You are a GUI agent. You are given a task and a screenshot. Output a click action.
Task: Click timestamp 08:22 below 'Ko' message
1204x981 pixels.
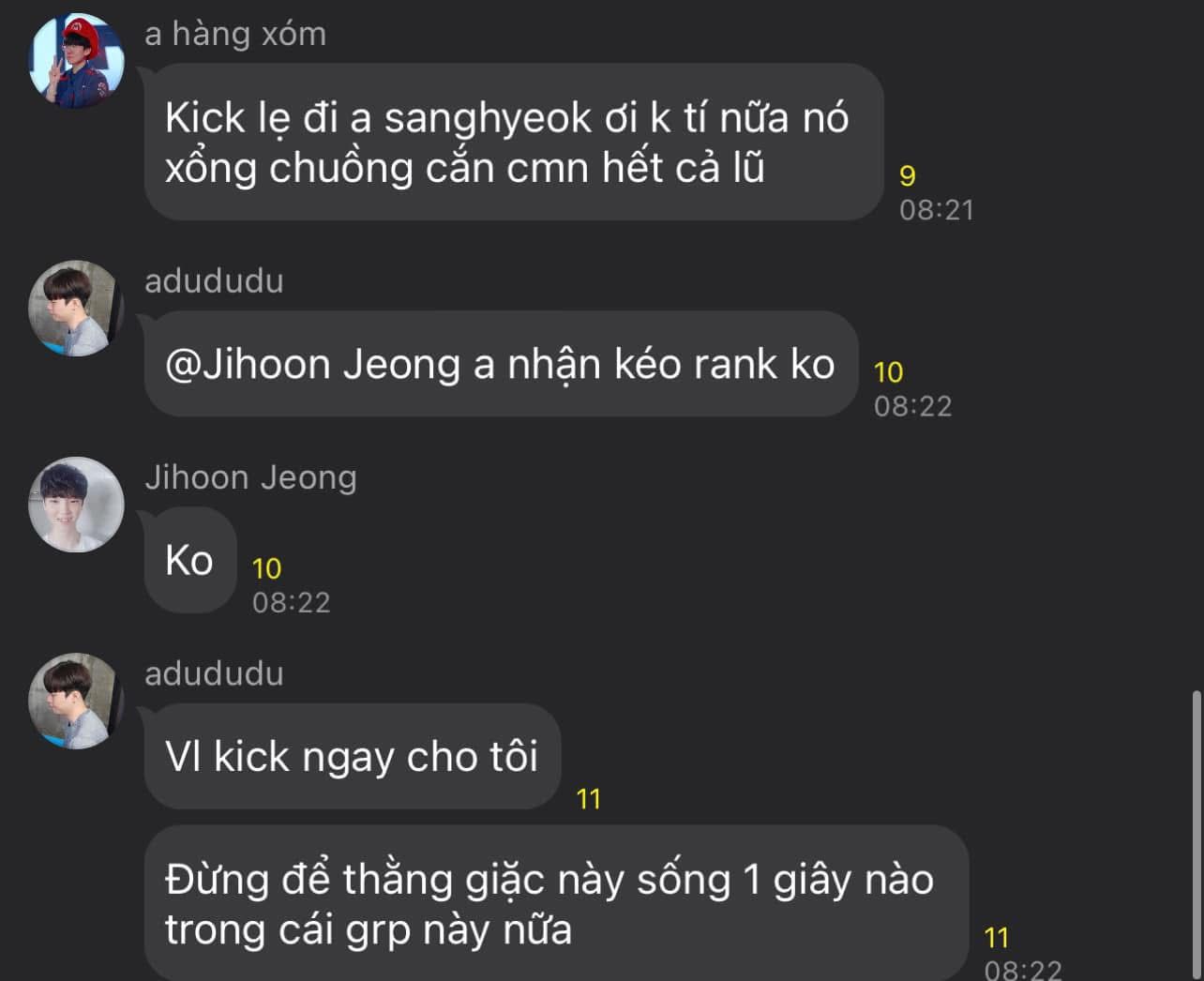(x=292, y=602)
